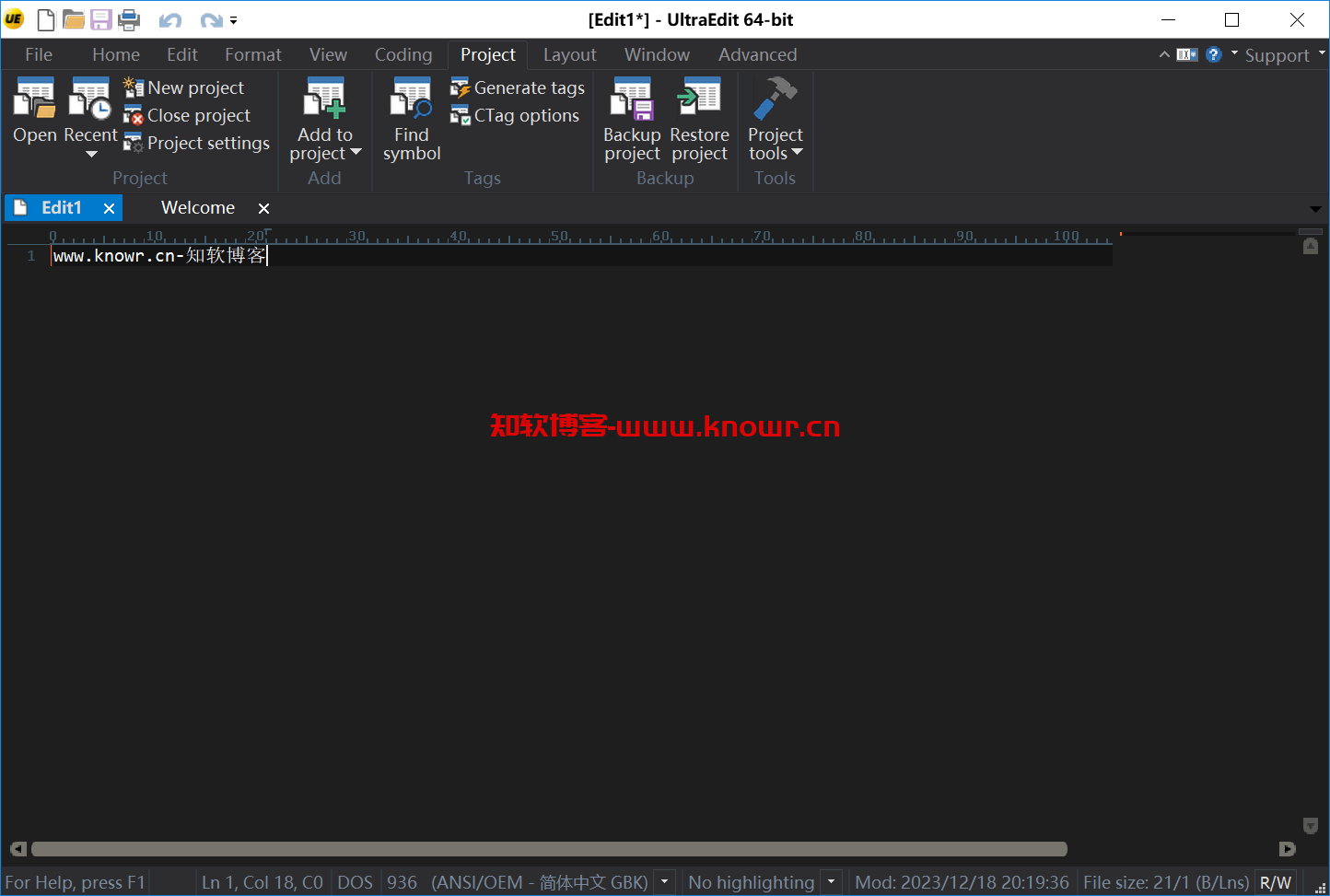1330x896 pixels.
Task: Click the horizontal scrollbar thumb
Action: pos(549,849)
